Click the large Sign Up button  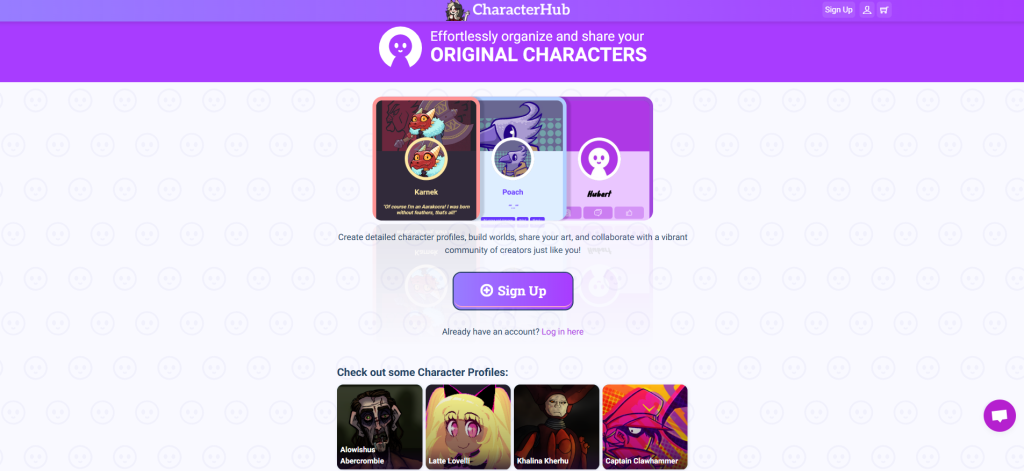point(513,291)
